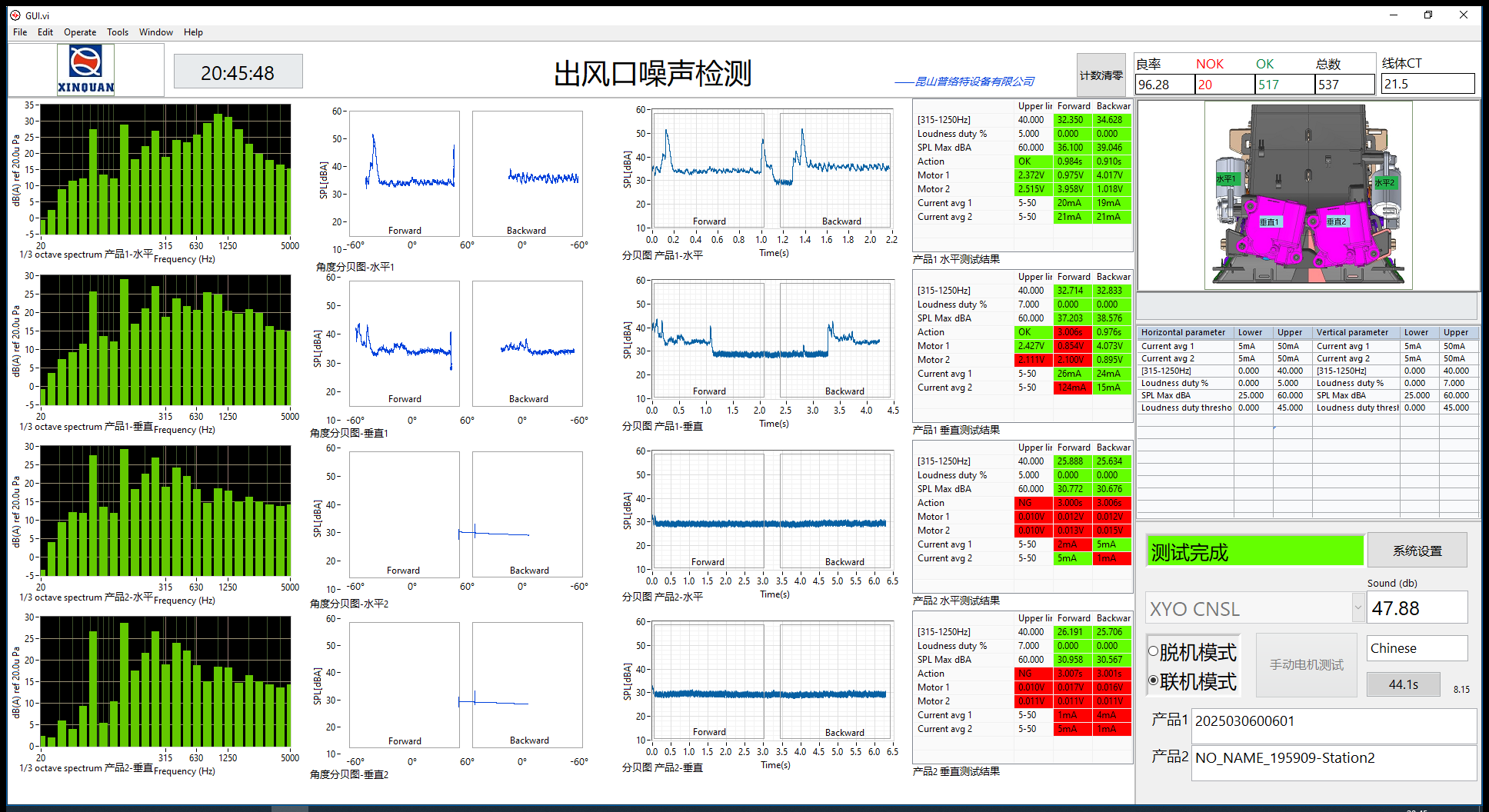Screen dimensions: 1489x812
Task: Select the 脱机模式 radio button
Action: tap(1154, 651)
